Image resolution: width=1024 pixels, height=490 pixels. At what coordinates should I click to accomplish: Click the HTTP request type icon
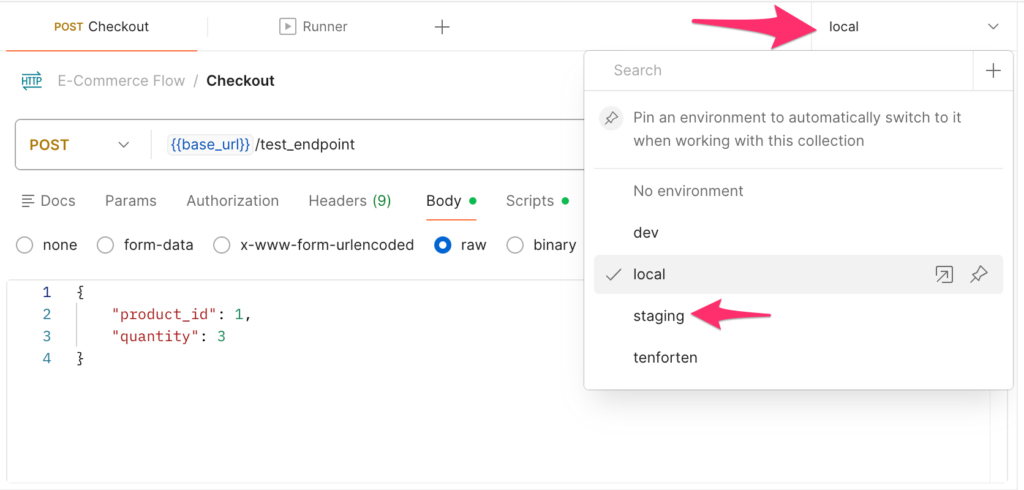(32, 81)
